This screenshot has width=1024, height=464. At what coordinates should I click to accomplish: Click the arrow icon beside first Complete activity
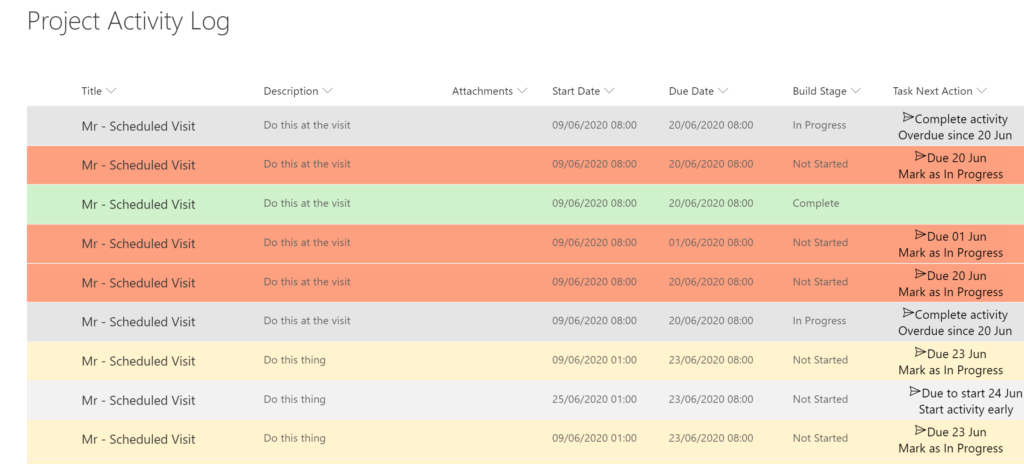point(908,118)
